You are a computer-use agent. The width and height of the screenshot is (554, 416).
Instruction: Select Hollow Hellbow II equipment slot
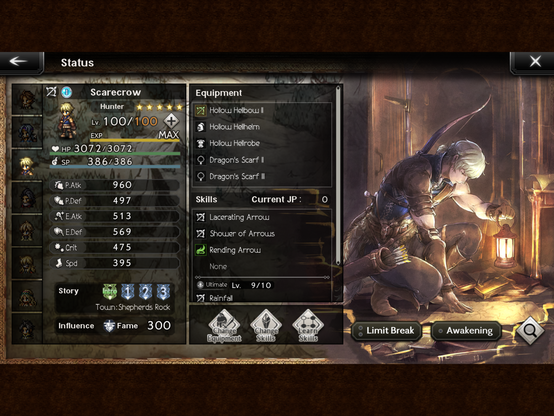pos(262,110)
